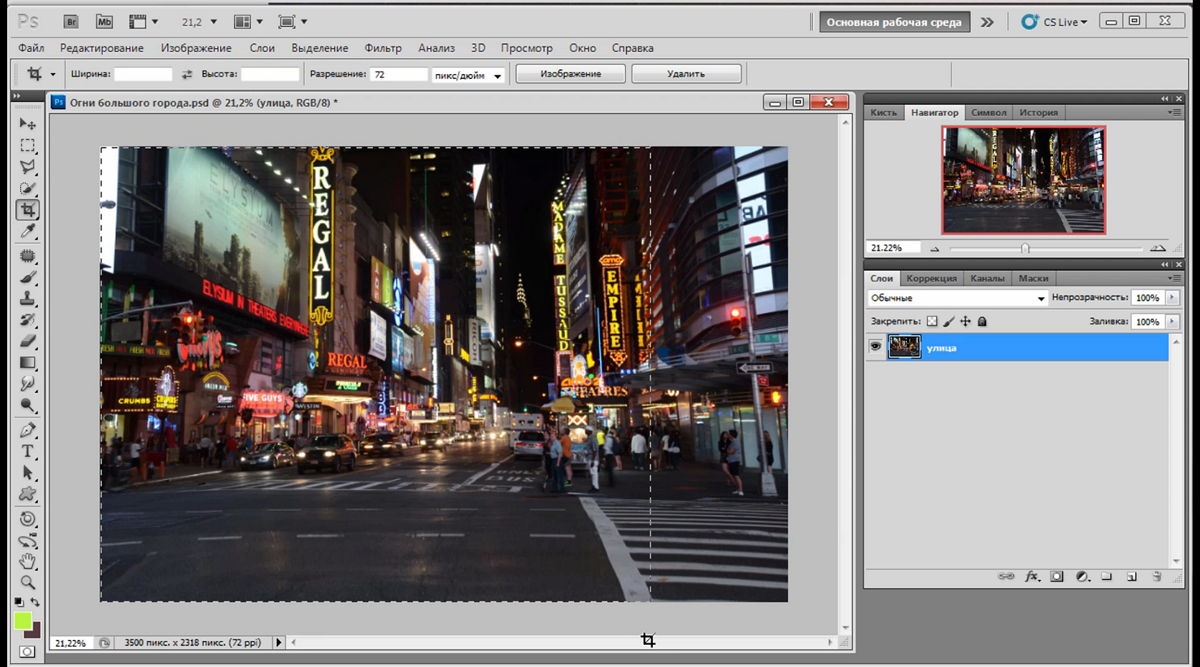Screen dimensions: 1200x667
Task: Toggle lock all for the layer
Action: [982, 321]
